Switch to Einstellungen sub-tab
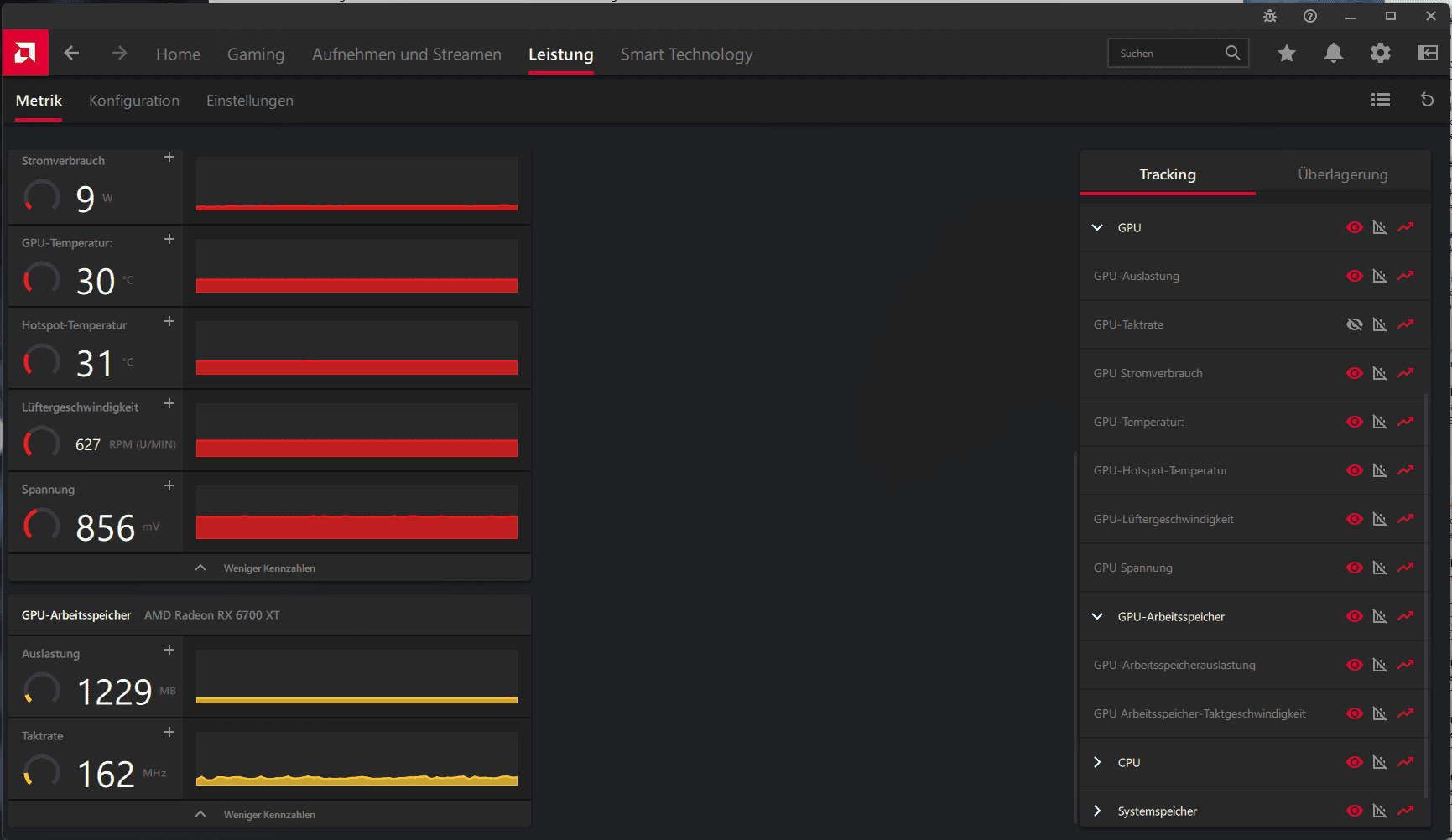 (x=250, y=101)
